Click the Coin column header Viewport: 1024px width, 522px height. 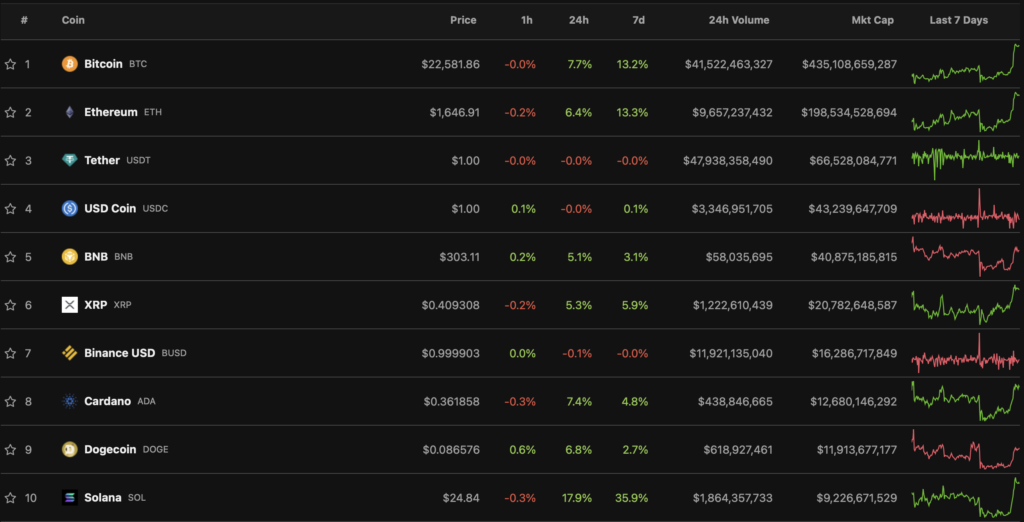(x=73, y=20)
